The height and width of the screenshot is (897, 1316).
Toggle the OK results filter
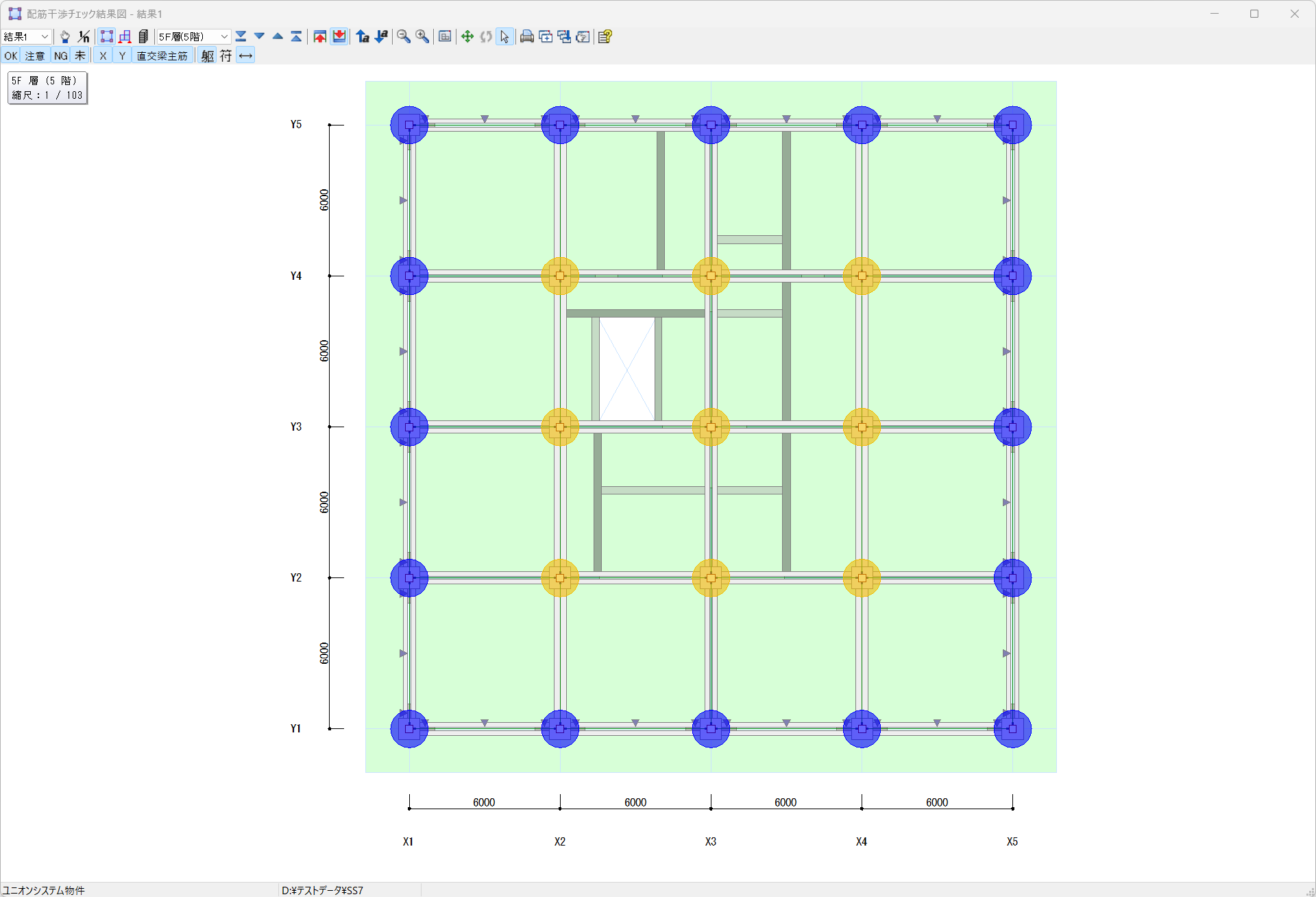11,56
